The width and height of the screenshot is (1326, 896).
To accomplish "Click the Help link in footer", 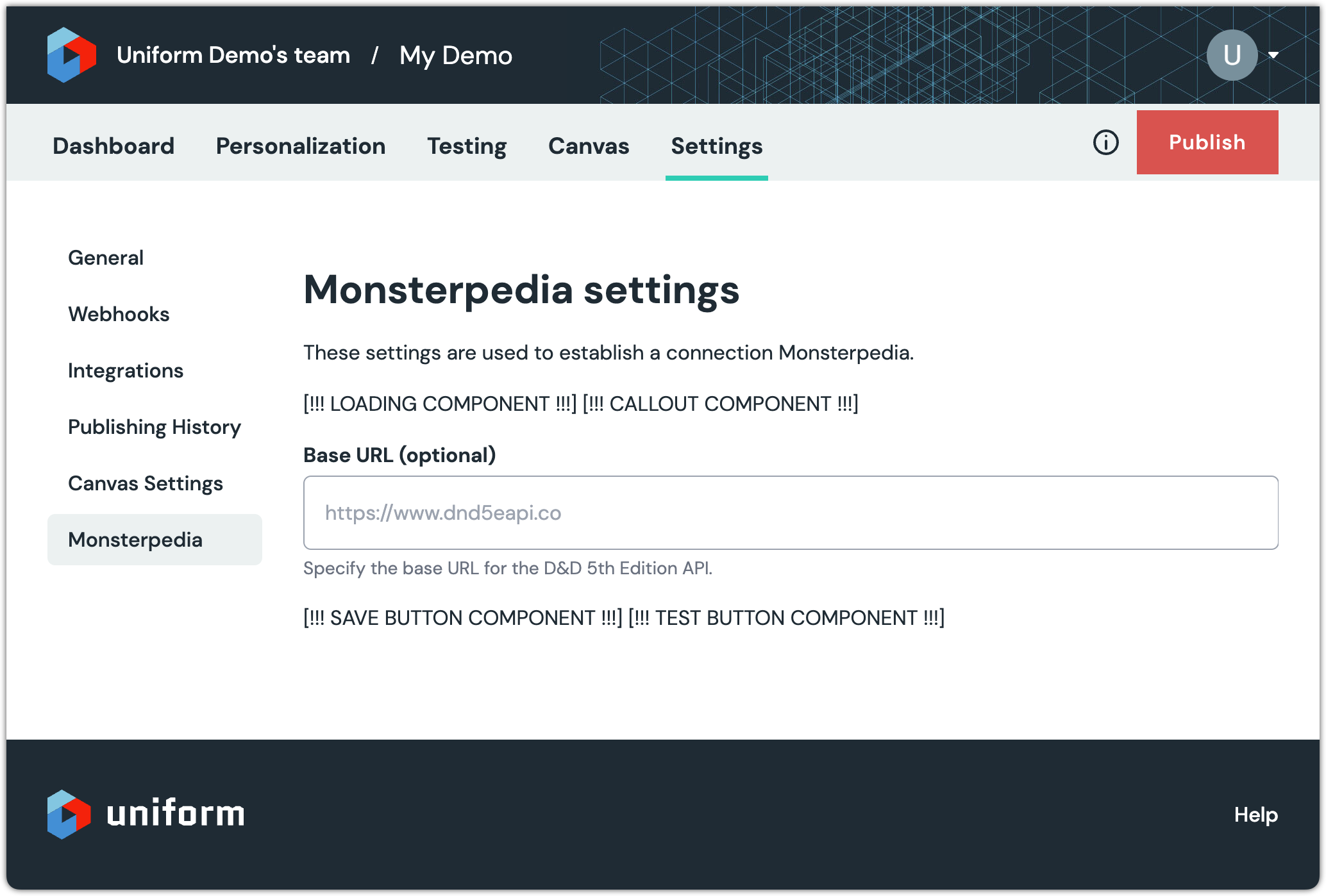I will tap(1255, 815).
